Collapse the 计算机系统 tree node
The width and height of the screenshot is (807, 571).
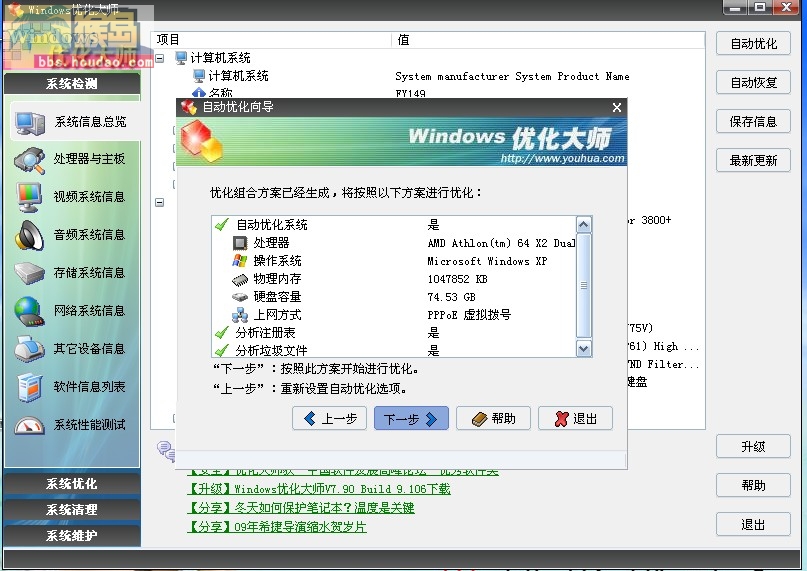point(160,58)
